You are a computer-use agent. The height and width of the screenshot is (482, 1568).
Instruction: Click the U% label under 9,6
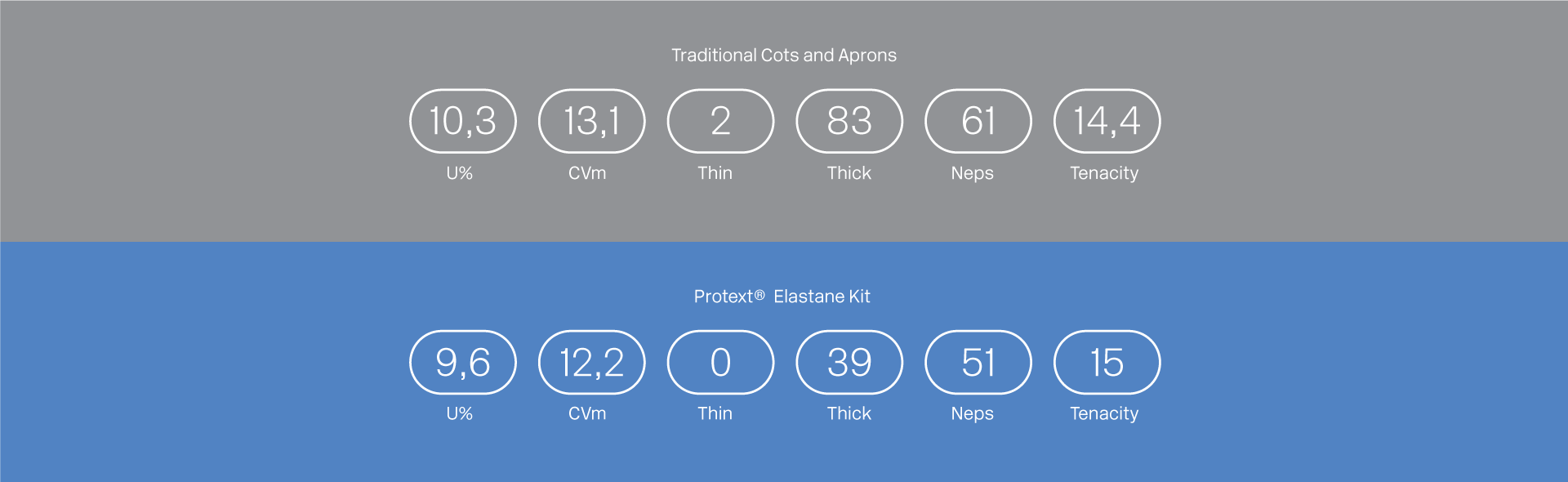459,413
